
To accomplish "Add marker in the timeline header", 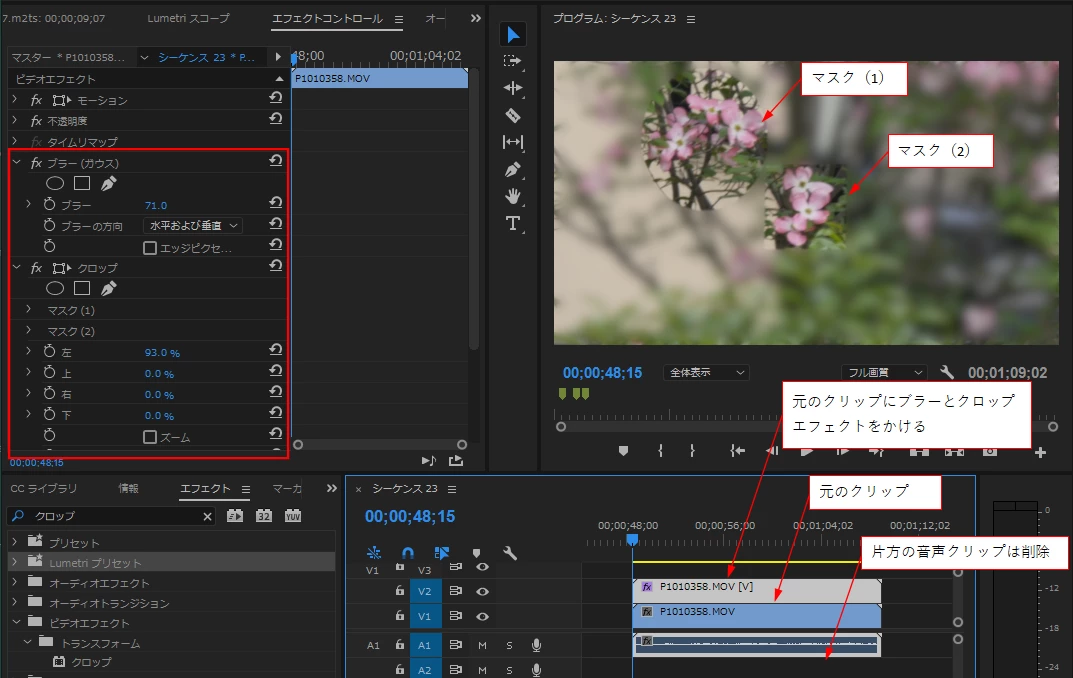I will [x=477, y=553].
